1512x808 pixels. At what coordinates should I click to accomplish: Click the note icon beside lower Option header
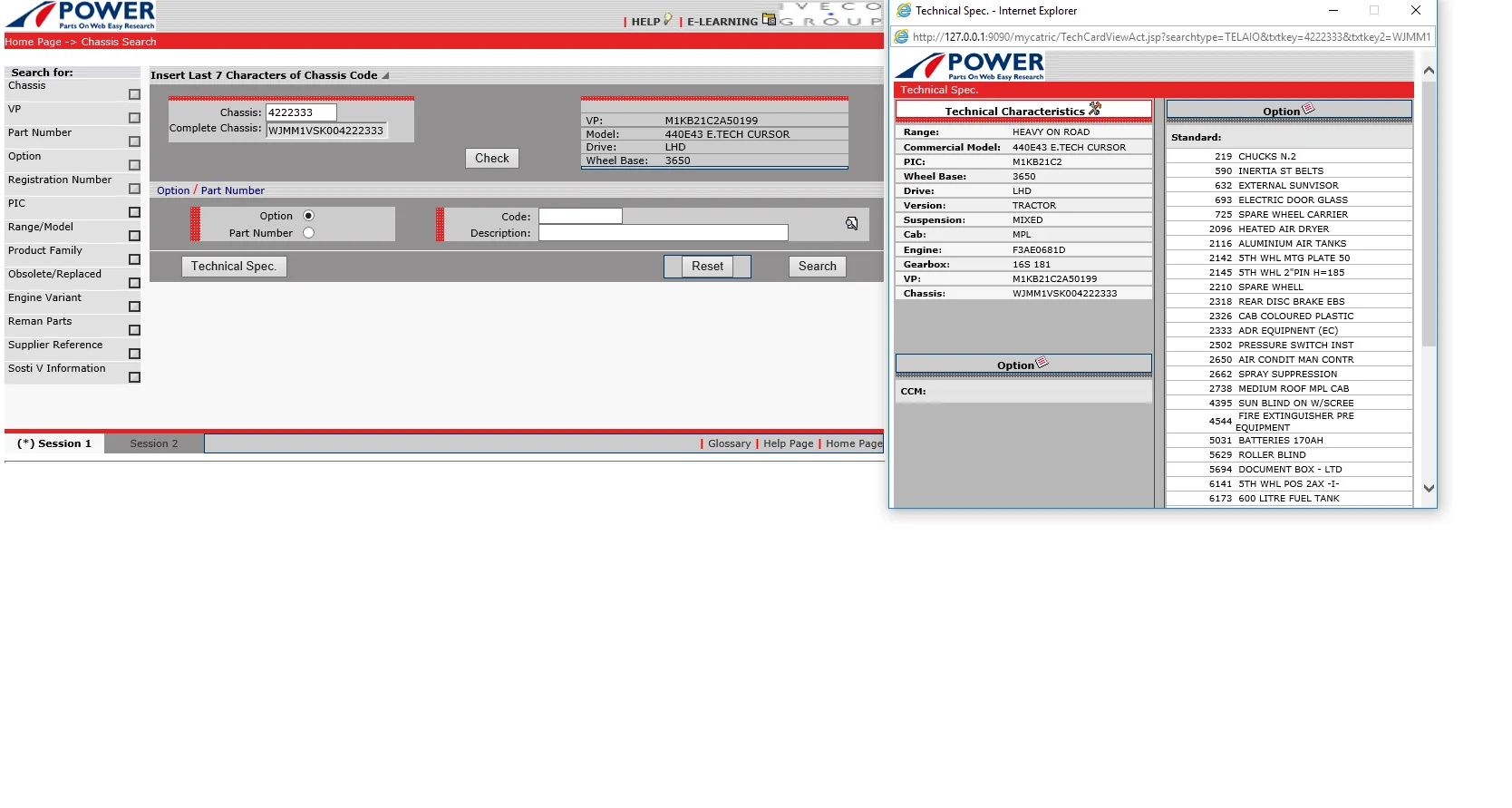pos(1042,363)
